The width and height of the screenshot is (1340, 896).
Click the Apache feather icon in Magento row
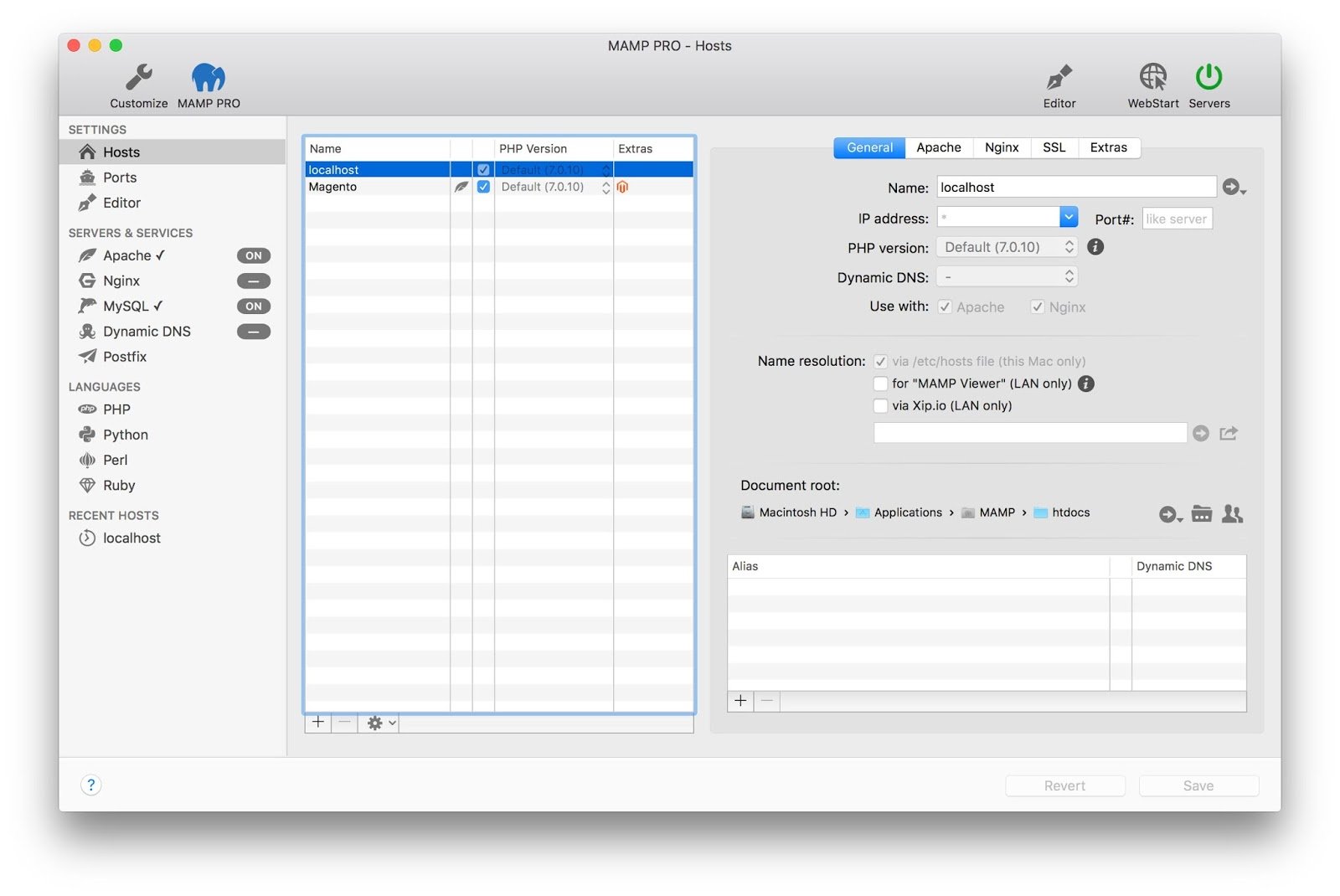(x=461, y=187)
